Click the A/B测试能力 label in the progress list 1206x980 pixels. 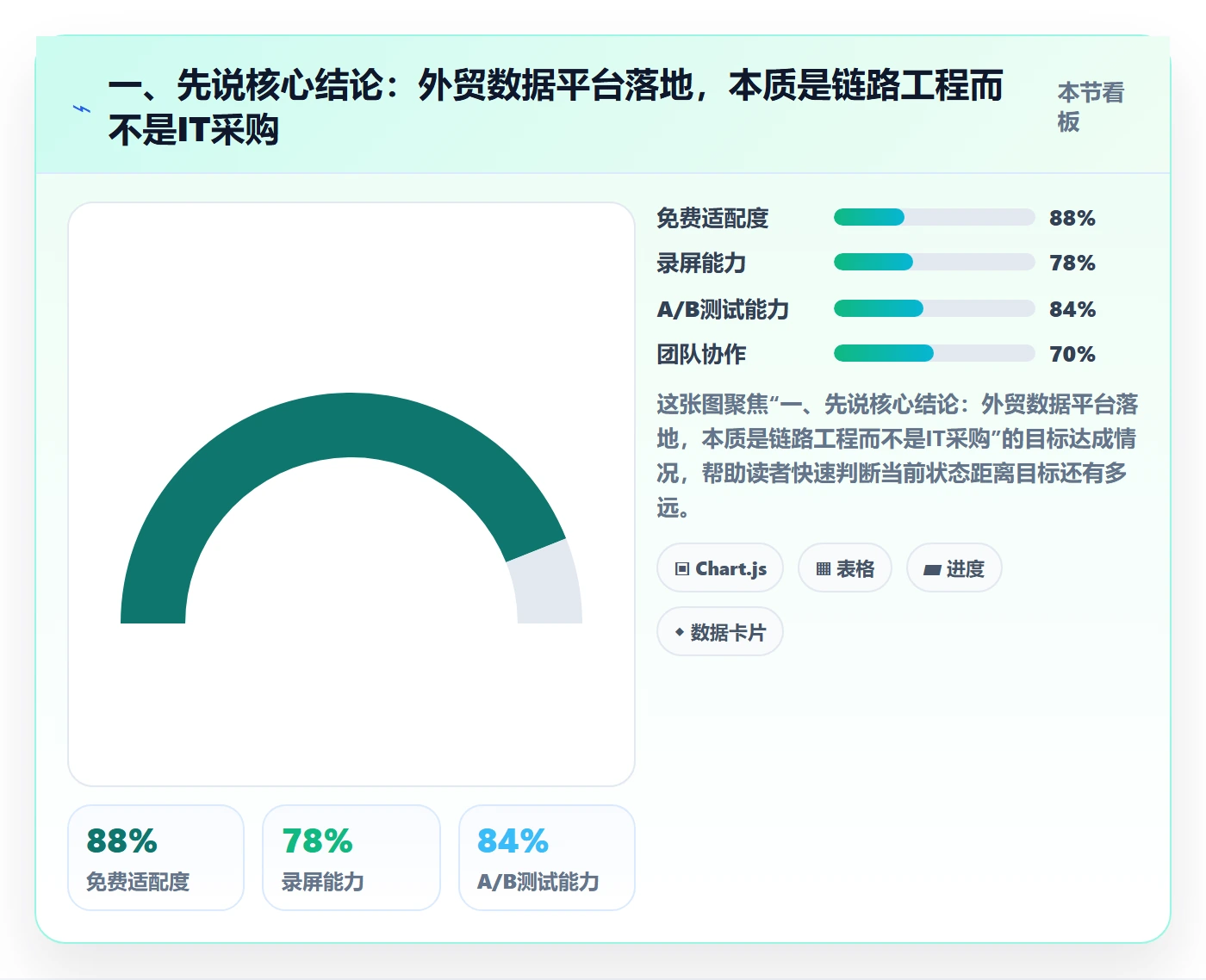tap(723, 309)
